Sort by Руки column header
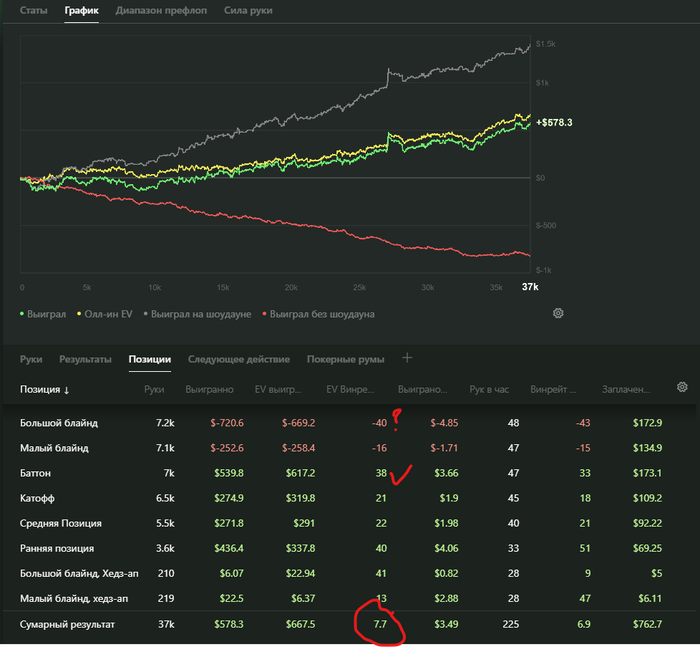 point(154,389)
